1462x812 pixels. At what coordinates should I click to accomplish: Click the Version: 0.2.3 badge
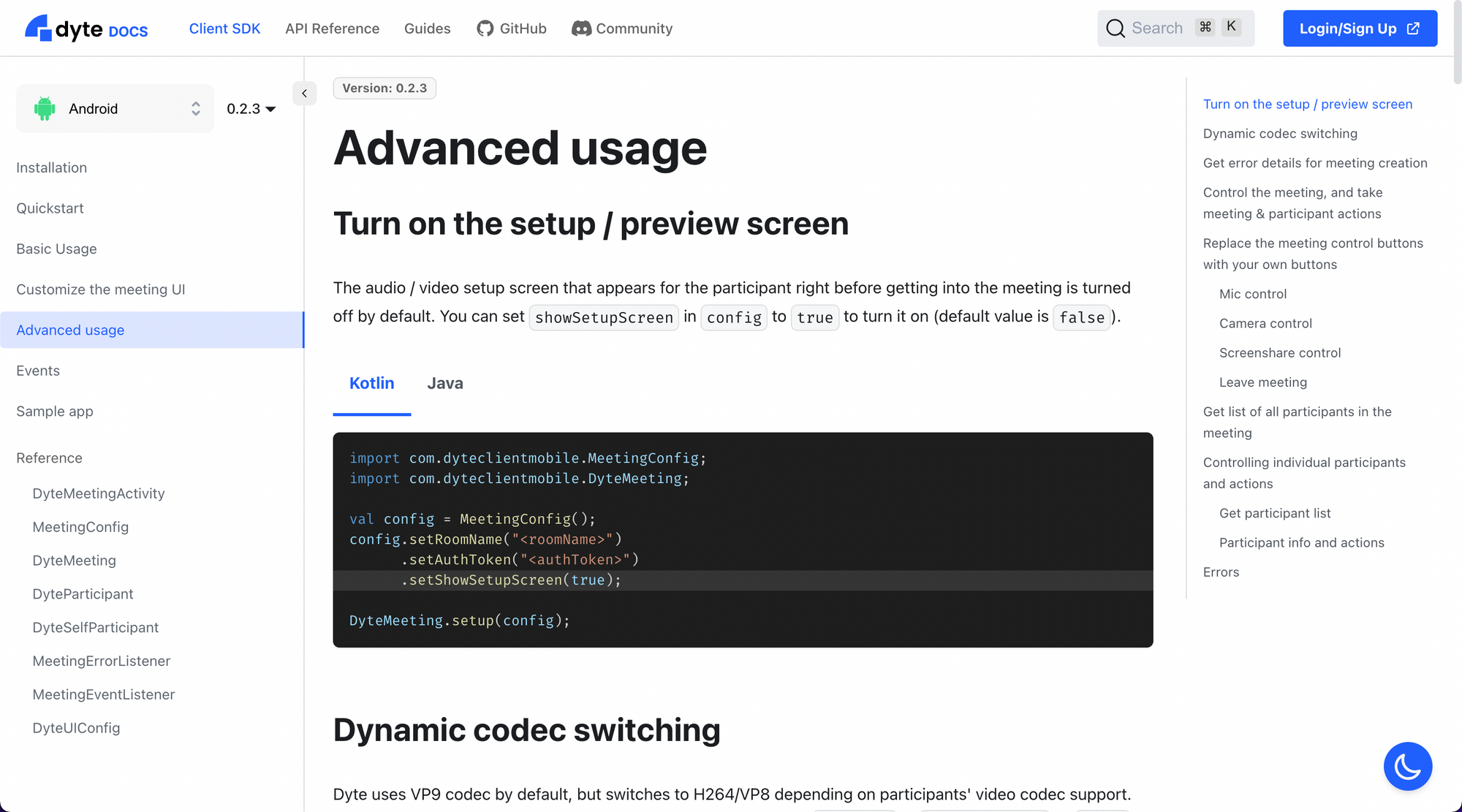[x=385, y=88]
